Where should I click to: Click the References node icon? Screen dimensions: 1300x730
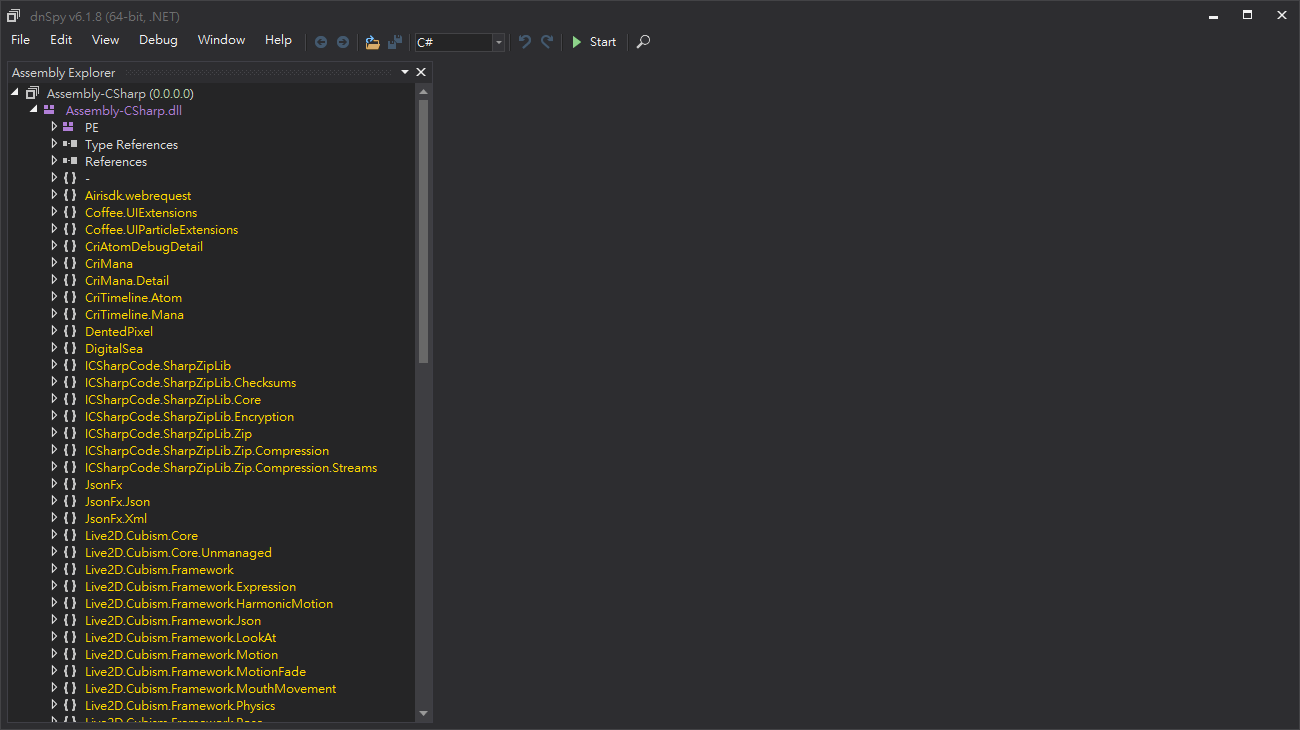pos(70,161)
